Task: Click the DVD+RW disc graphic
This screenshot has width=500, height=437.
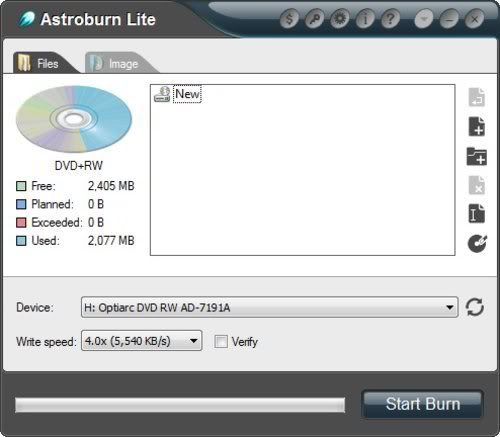Action: (x=74, y=119)
